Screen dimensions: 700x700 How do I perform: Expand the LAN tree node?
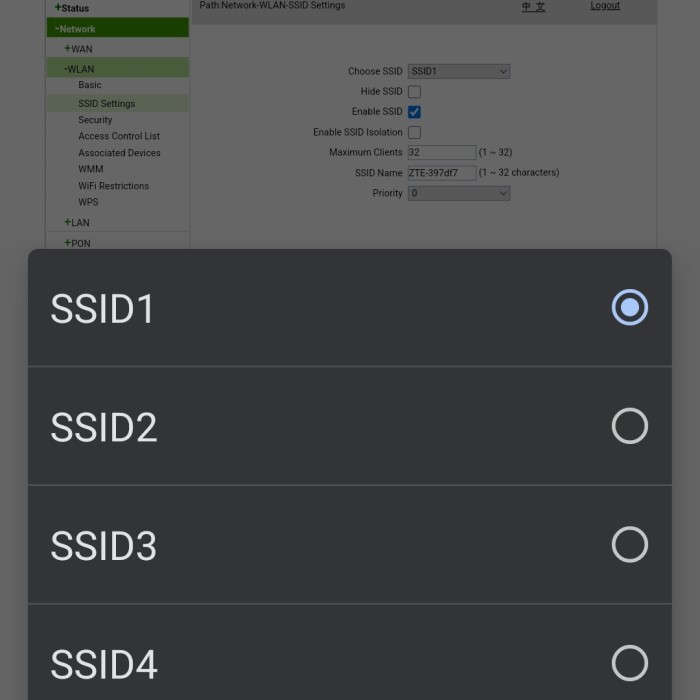click(77, 223)
